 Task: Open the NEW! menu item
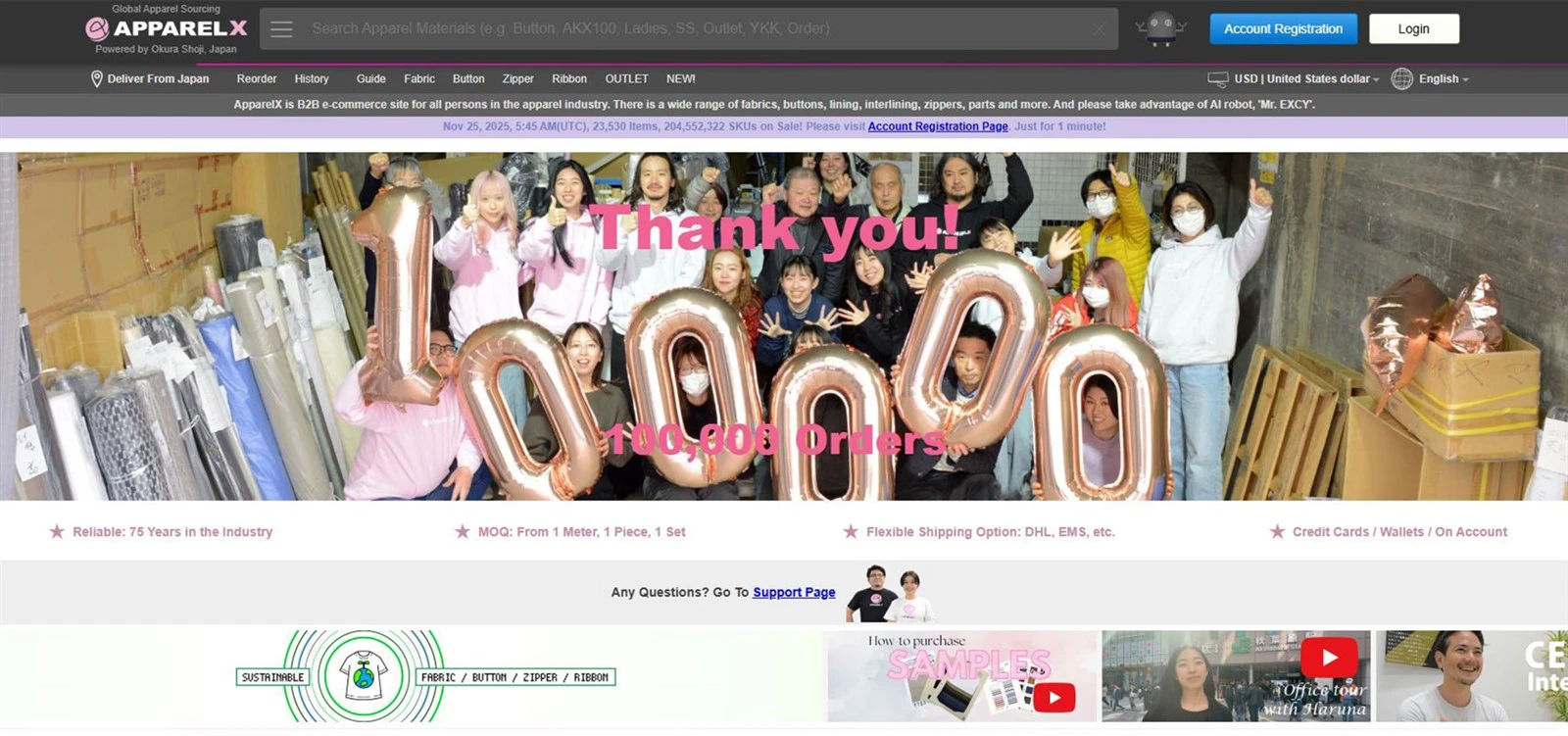pyautogui.click(x=680, y=79)
